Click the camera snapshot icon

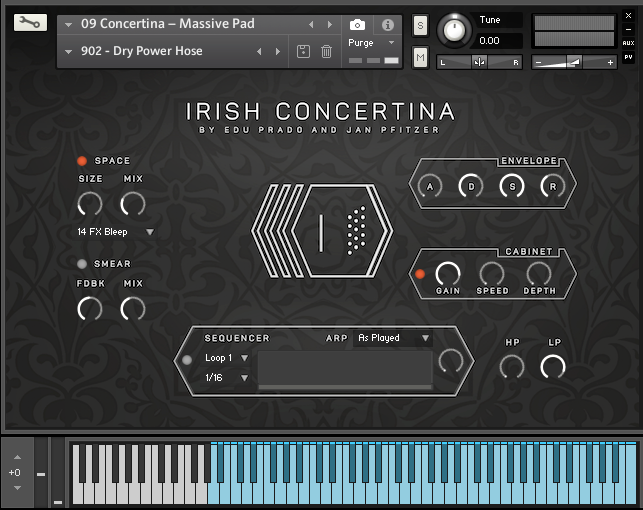[x=358, y=24]
